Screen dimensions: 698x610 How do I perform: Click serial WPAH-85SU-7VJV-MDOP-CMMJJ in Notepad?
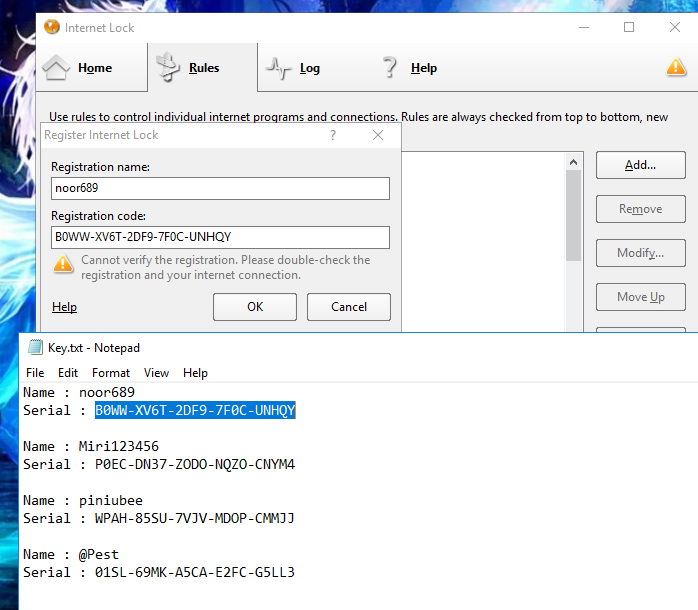tap(195, 518)
